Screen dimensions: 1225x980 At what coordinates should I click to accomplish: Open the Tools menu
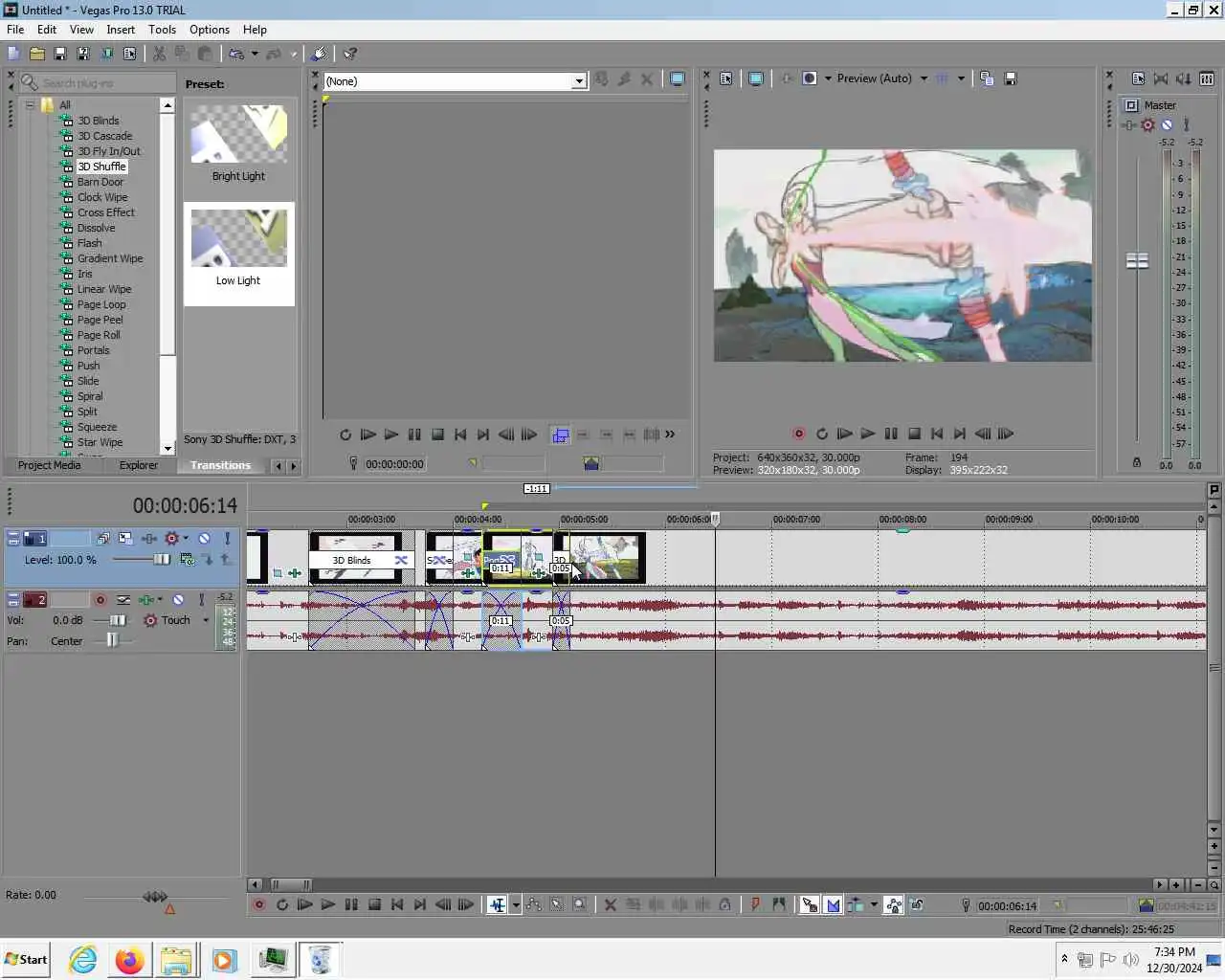point(162,30)
